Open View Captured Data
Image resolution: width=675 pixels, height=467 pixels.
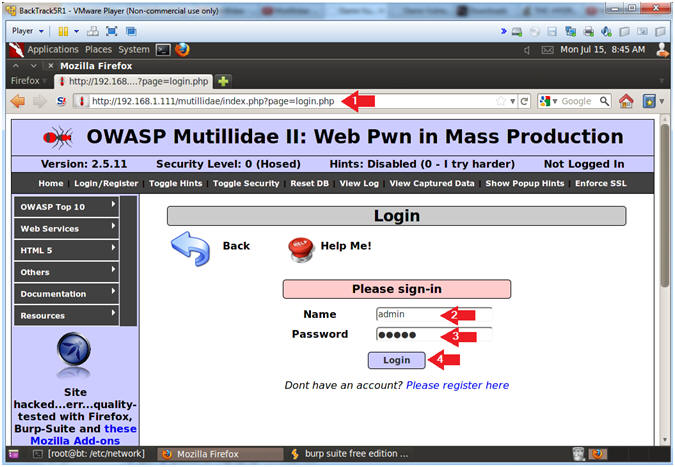tap(432, 183)
